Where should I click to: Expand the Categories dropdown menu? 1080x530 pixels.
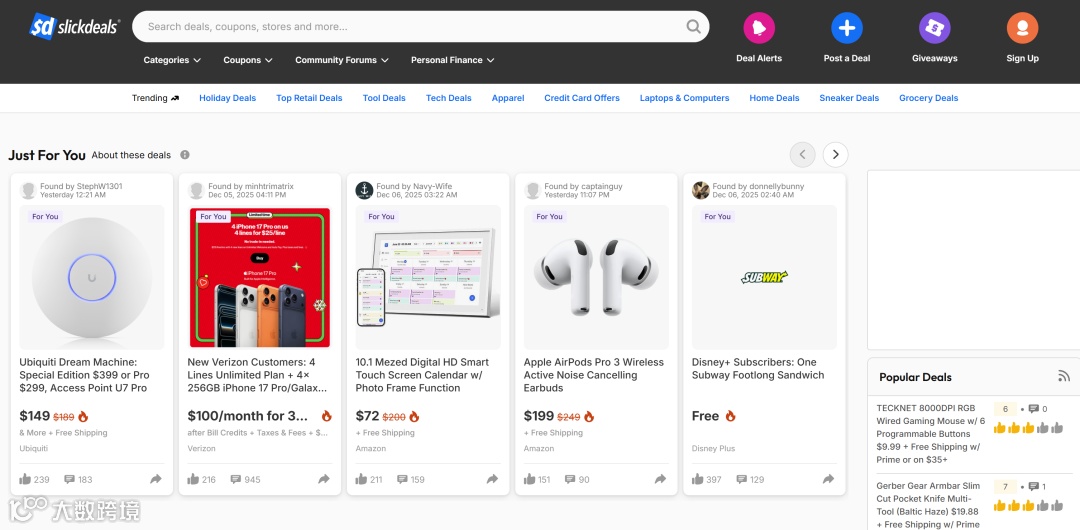click(172, 60)
